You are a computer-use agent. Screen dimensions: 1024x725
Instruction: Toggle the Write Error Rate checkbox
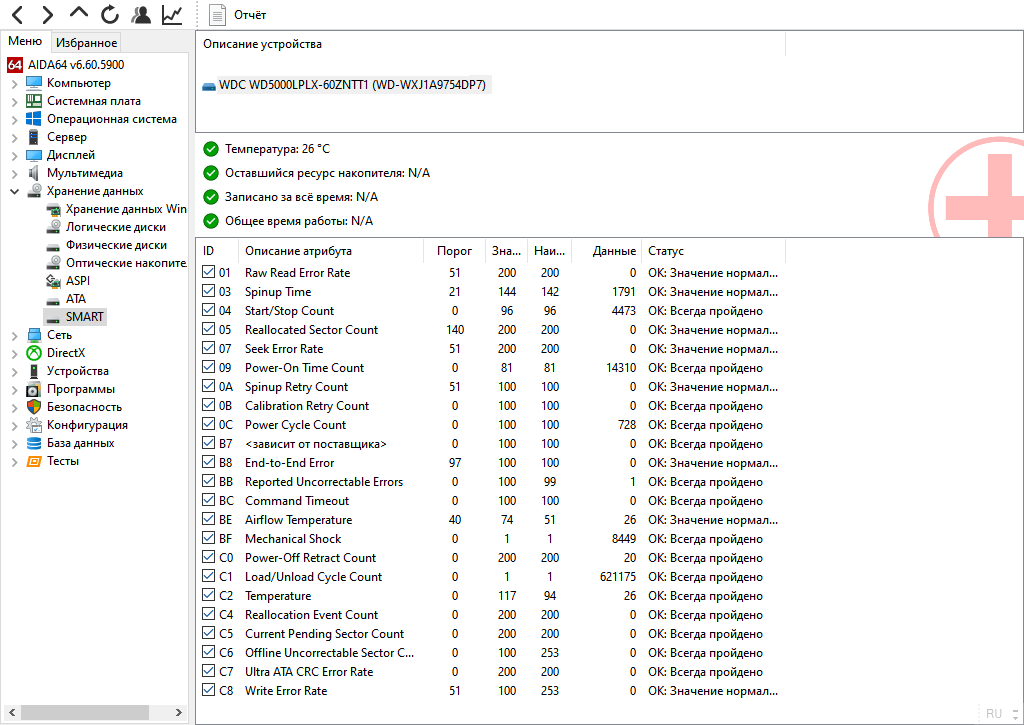click(208, 689)
